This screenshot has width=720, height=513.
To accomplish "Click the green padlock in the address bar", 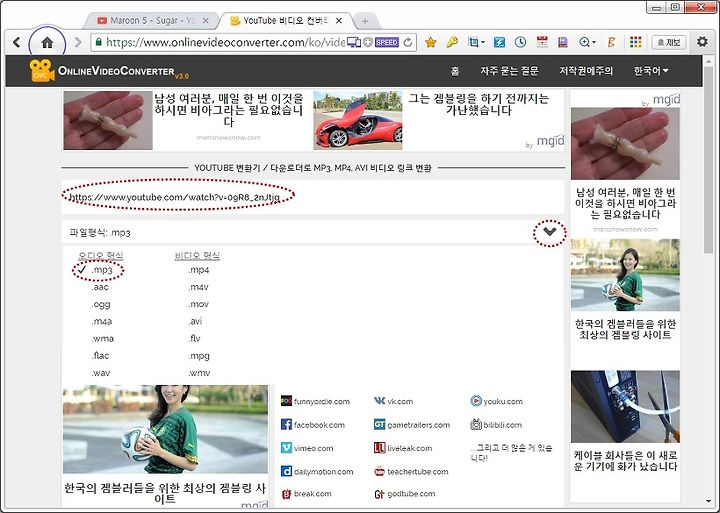I will [x=98, y=42].
